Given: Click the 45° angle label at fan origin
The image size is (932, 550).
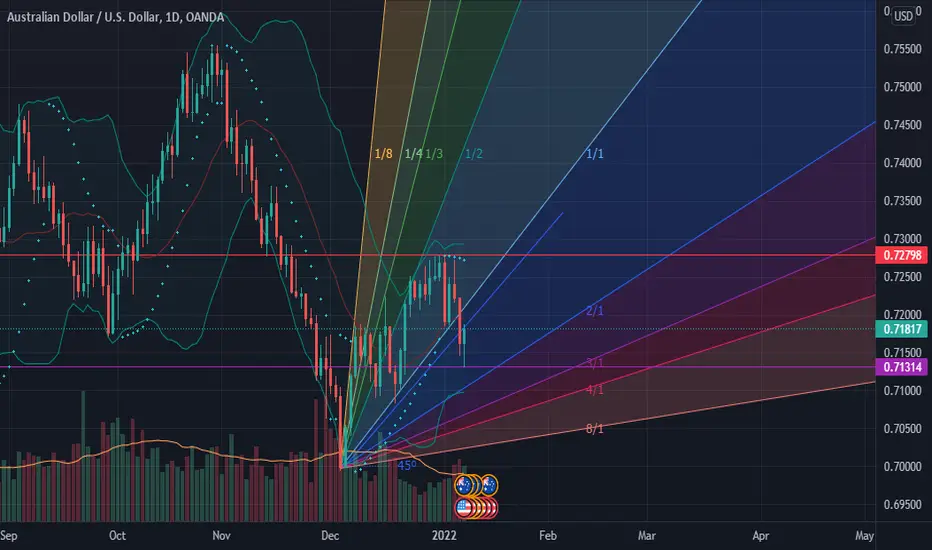Looking at the screenshot, I should coord(407,465).
